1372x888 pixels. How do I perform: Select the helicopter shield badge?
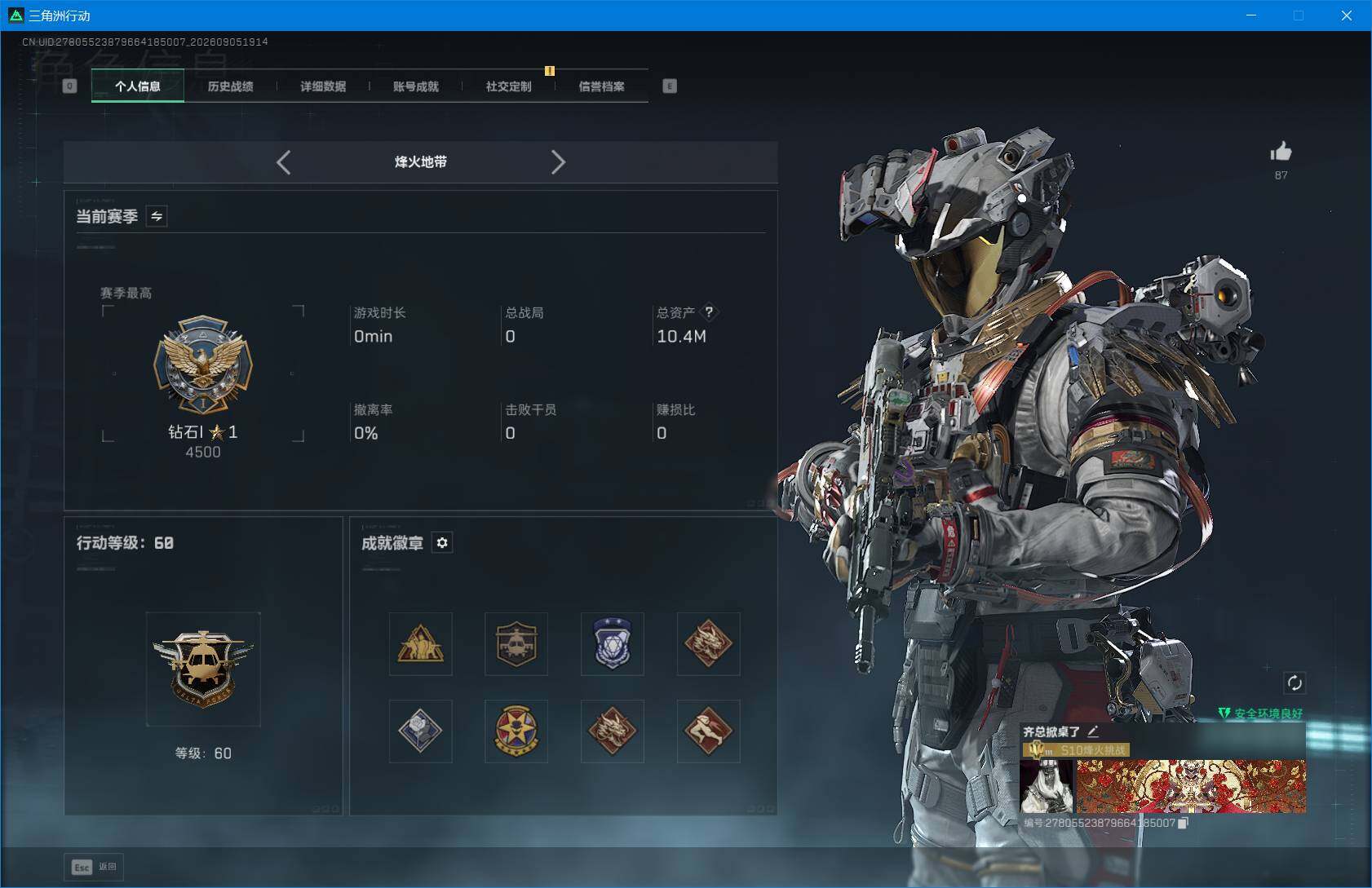click(x=516, y=644)
